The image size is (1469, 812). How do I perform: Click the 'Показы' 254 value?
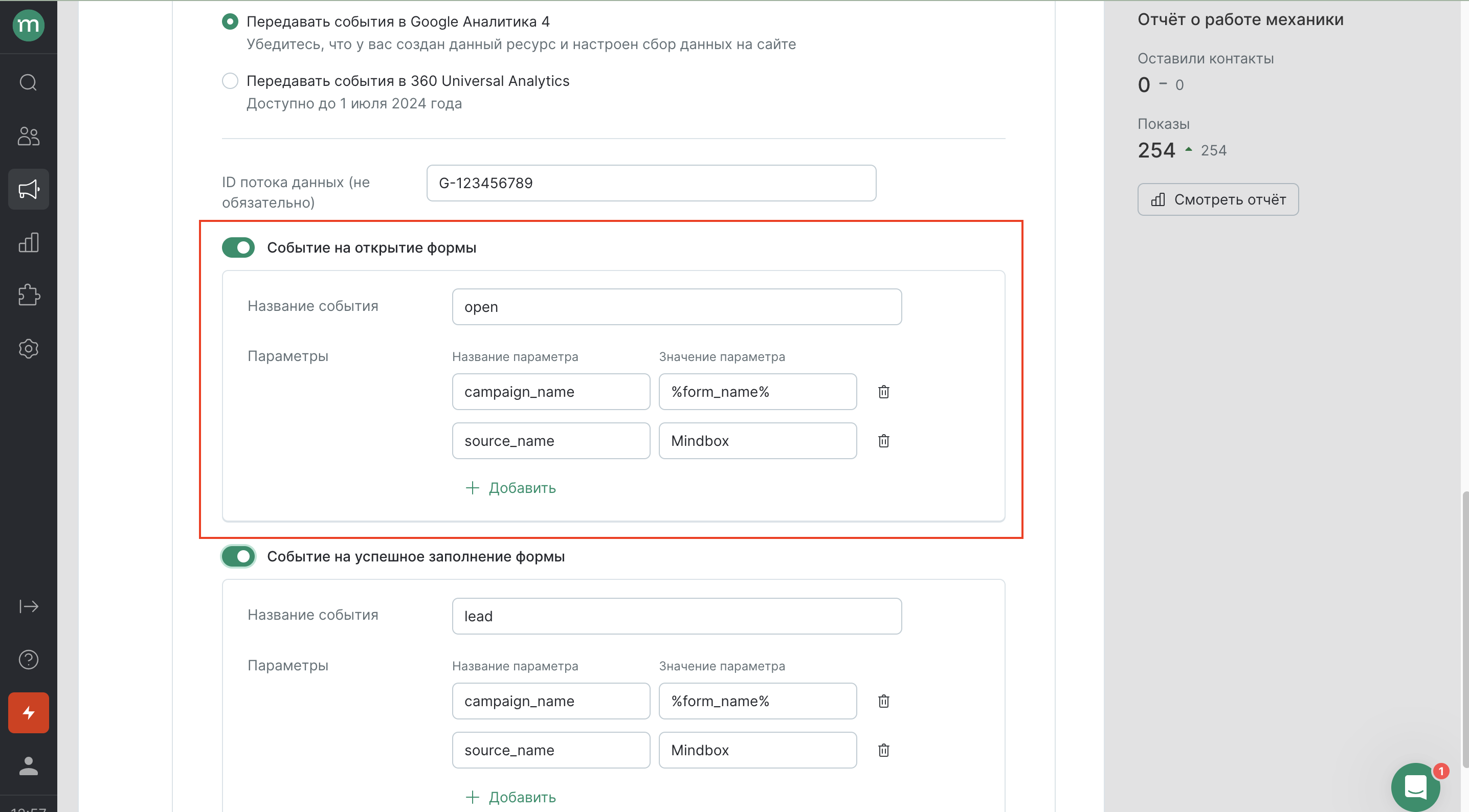pos(1156,150)
